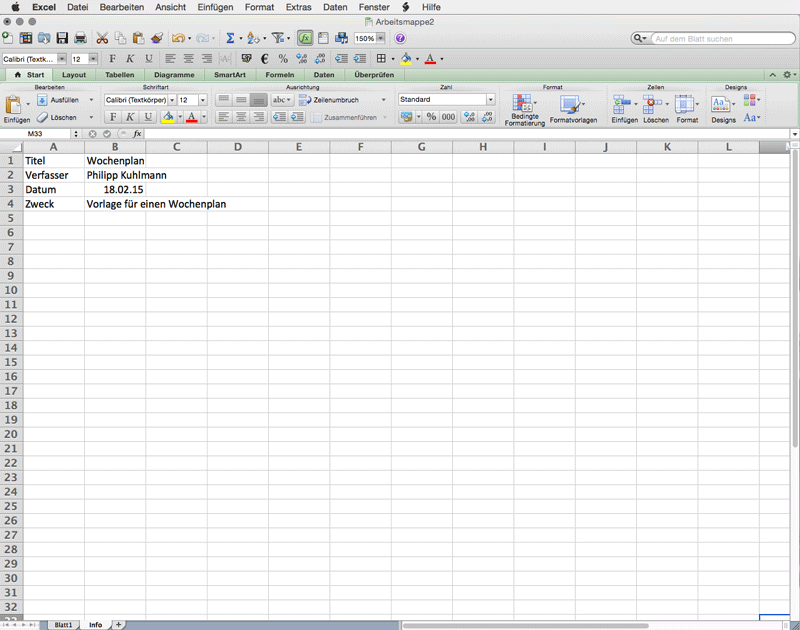Switch to the Formeln ribbon tab
The width and height of the screenshot is (800, 630).
click(x=280, y=75)
